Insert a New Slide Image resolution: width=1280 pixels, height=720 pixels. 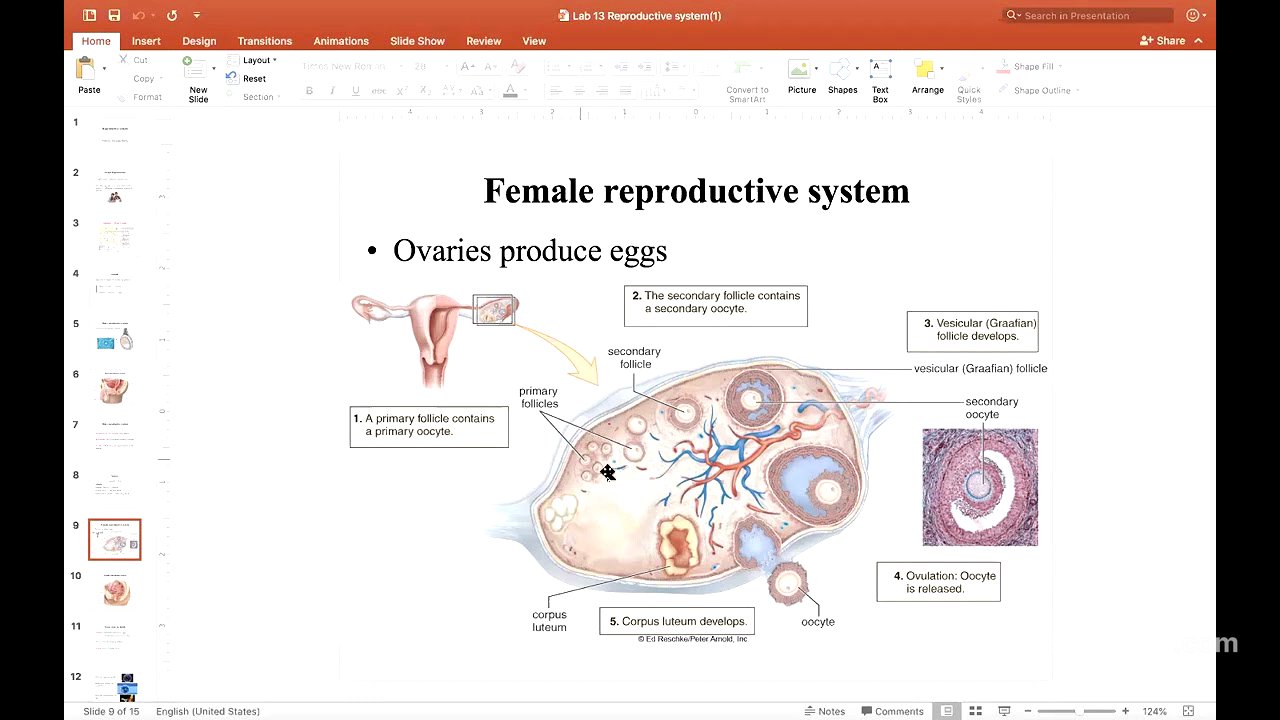pyautogui.click(x=198, y=80)
